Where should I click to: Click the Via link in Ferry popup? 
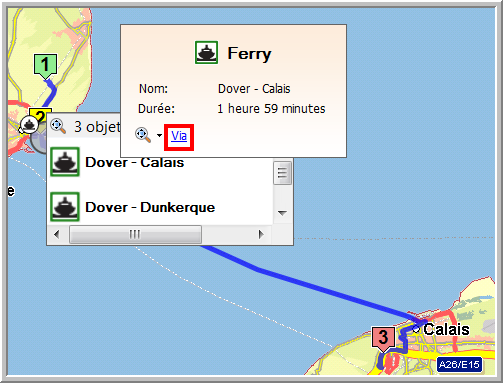point(179,136)
